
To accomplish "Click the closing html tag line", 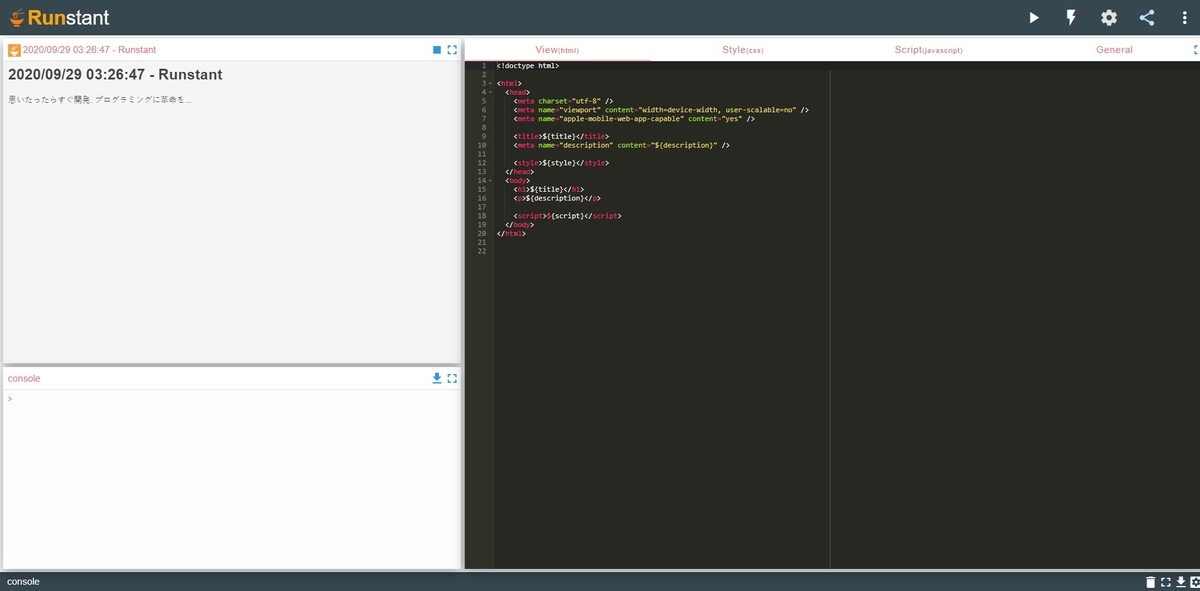I will pos(511,233).
